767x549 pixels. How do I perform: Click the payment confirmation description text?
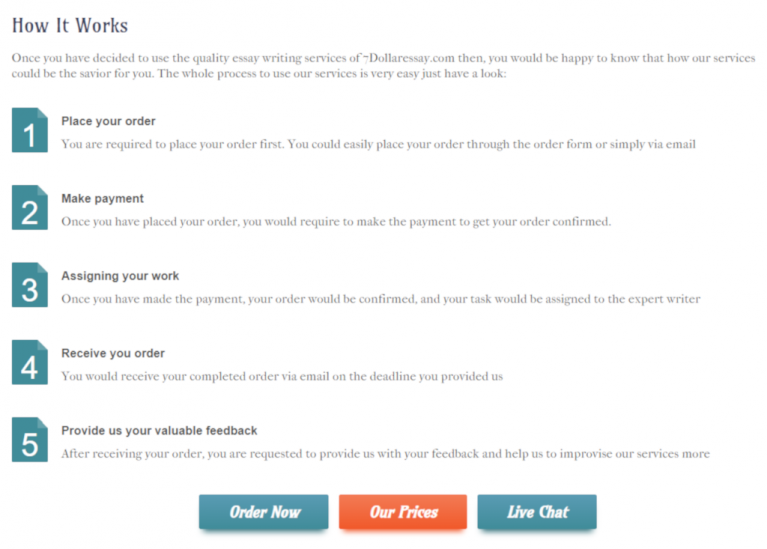point(335,221)
